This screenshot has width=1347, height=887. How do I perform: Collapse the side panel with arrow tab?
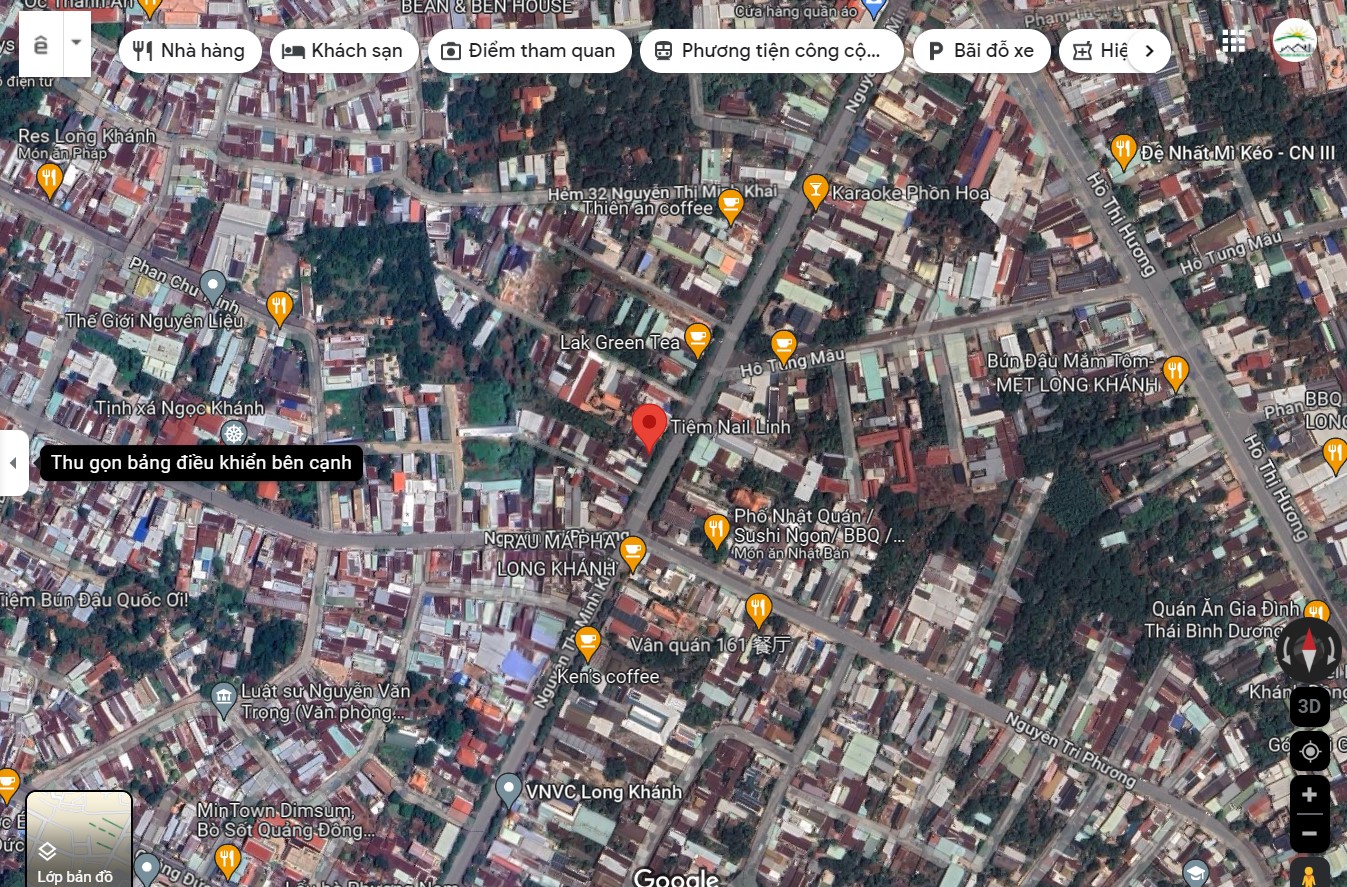pyautogui.click(x=13, y=463)
